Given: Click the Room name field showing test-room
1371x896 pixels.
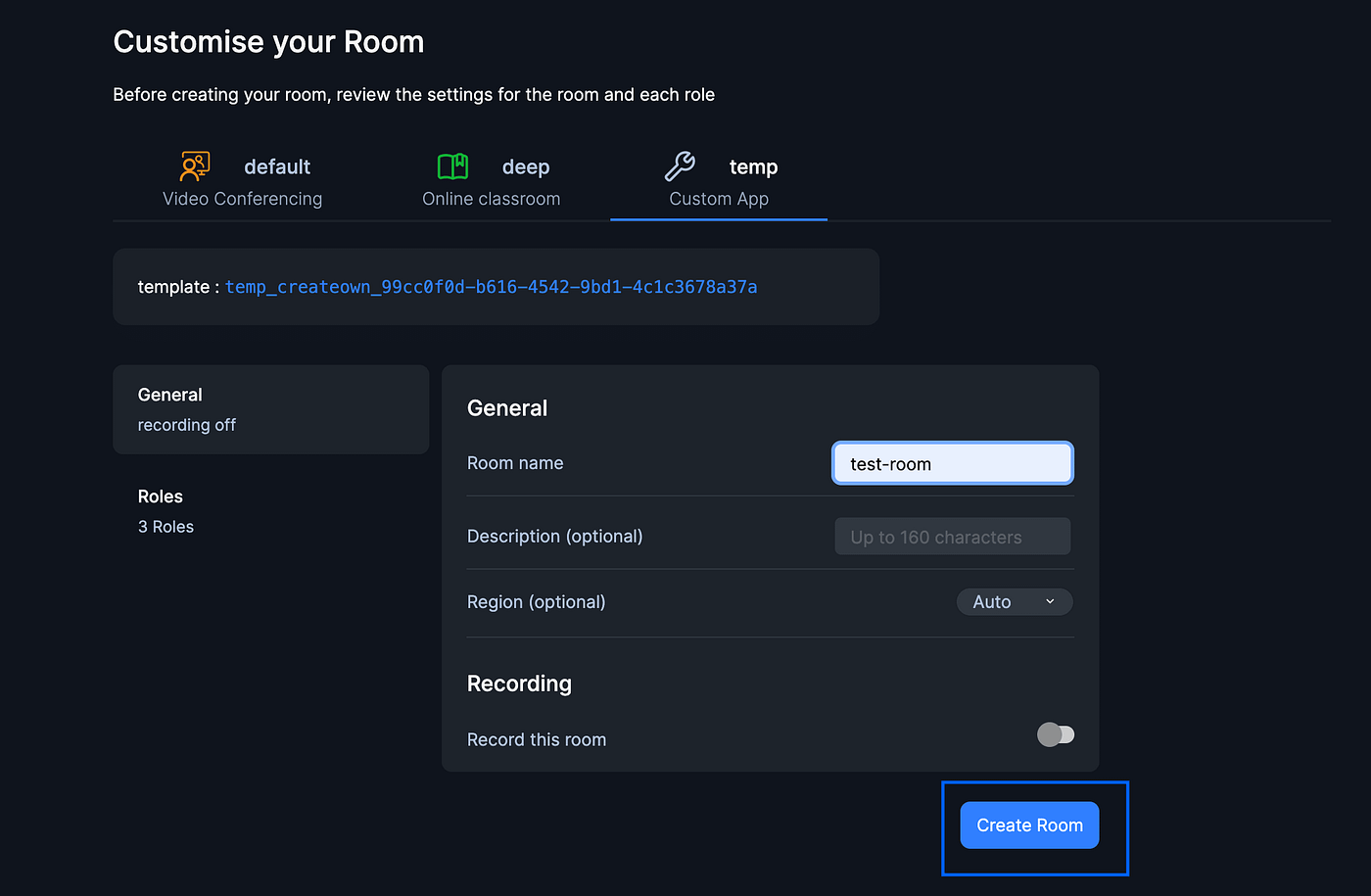Looking at the screenshot, I should coord(951,462).
